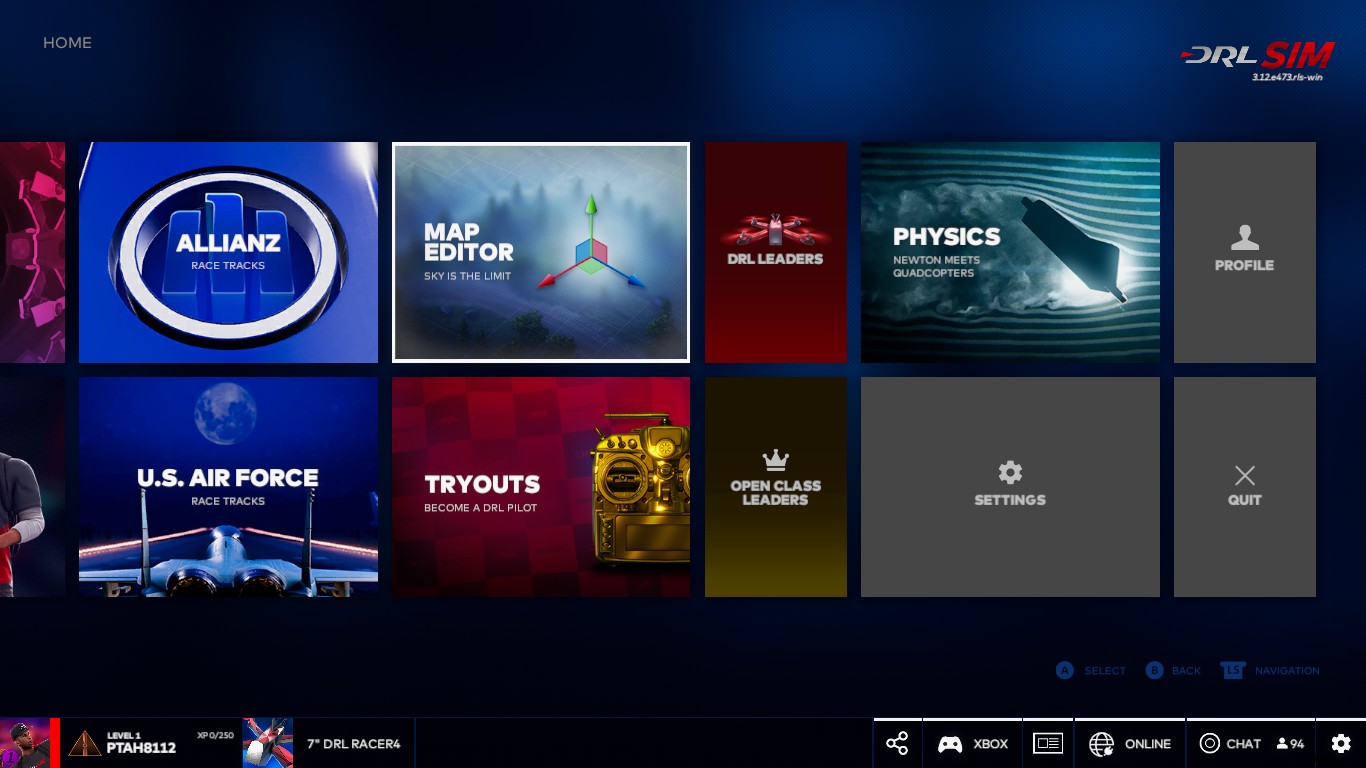This screenshot has height=768, width=1366.
Task: Open the Profile tile
Action: [x=1244, y=252]
